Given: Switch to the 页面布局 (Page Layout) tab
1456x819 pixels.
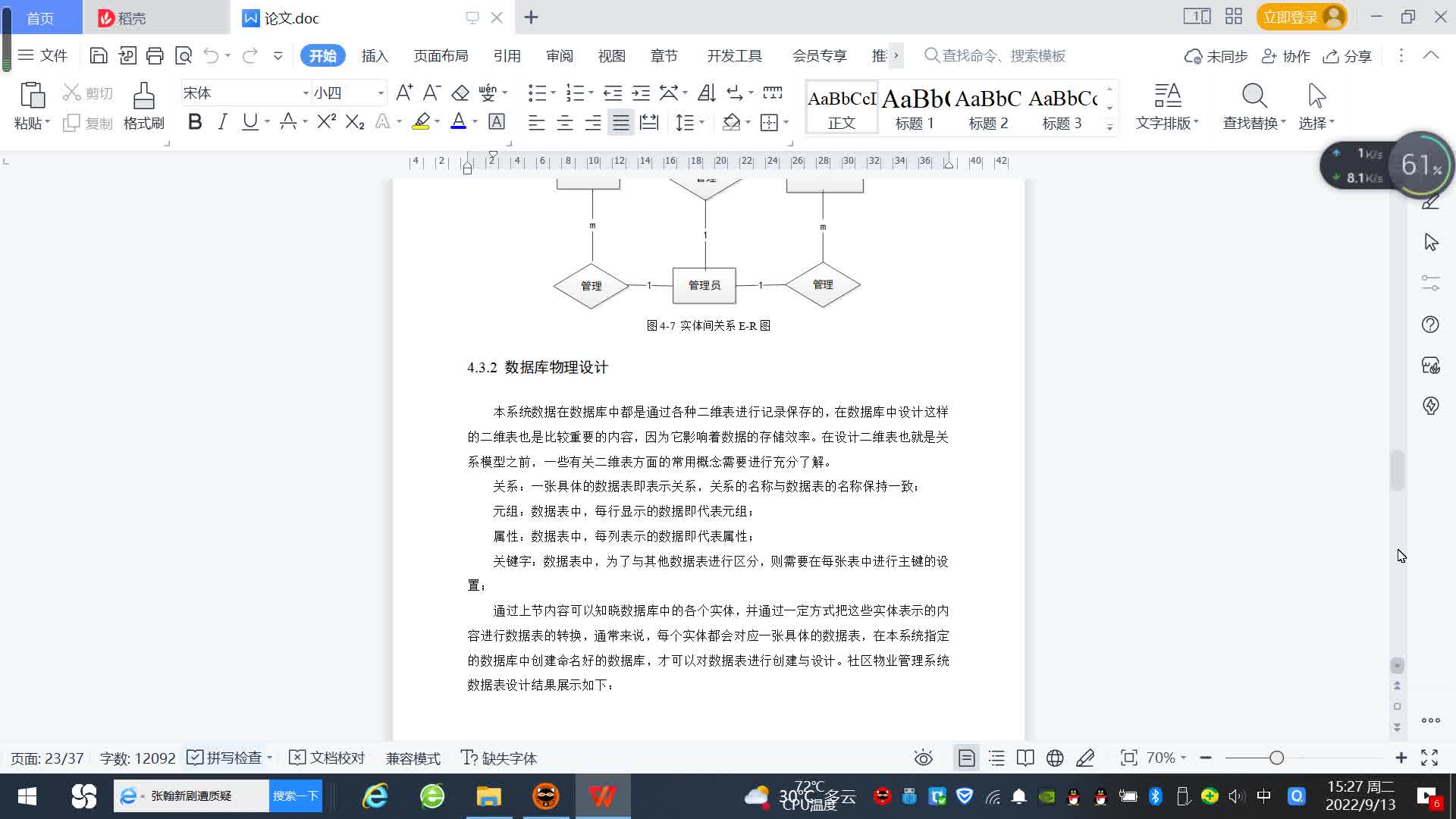Looking at the screenshot, I should coord(441,55).
